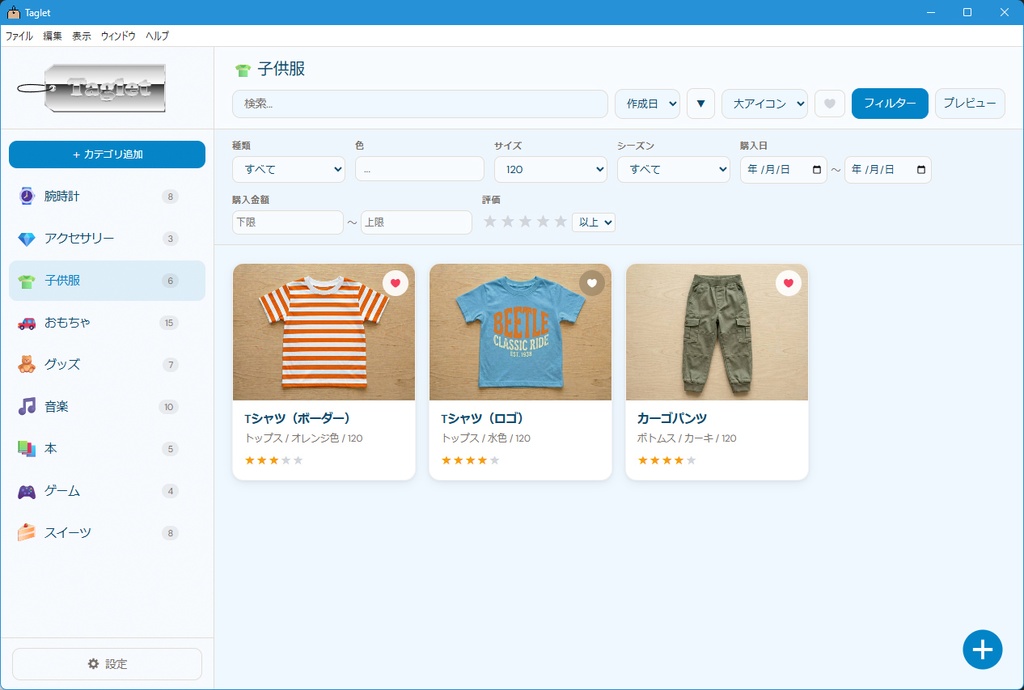Set the 評価 filter to four stars
Viewport: 1024px width, 690px height.
coord(541,222)
